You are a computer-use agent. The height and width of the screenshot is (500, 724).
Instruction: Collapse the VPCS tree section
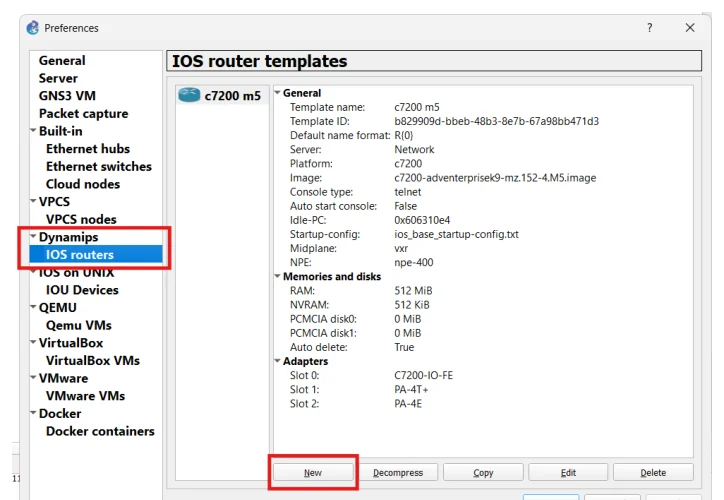tap(33, 201)
